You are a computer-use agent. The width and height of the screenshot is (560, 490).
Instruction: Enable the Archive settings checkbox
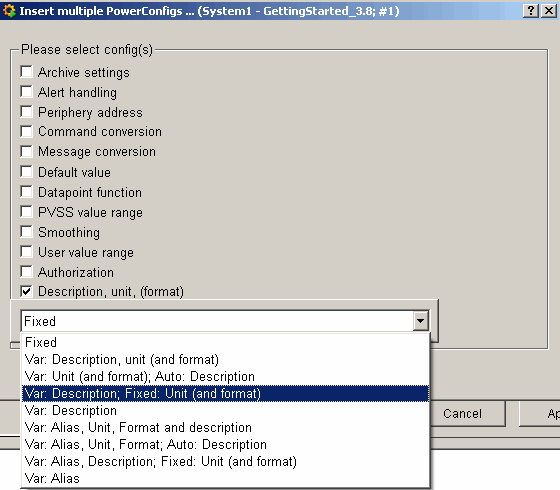(x=26, y=71)
